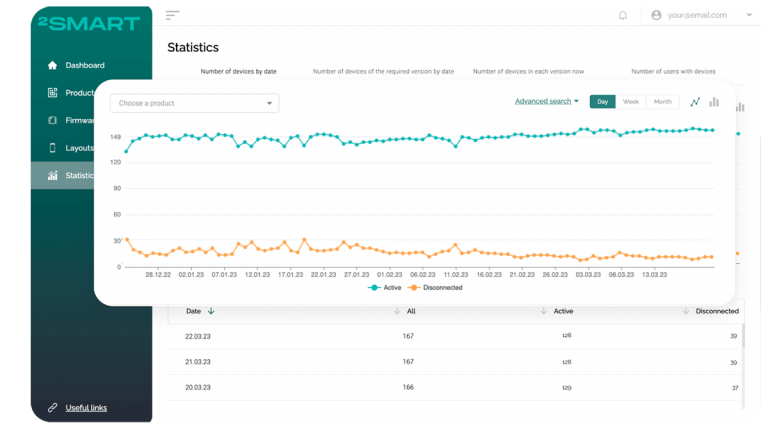Click the Layouts device icon in sidebar

[x=52, y=148]
